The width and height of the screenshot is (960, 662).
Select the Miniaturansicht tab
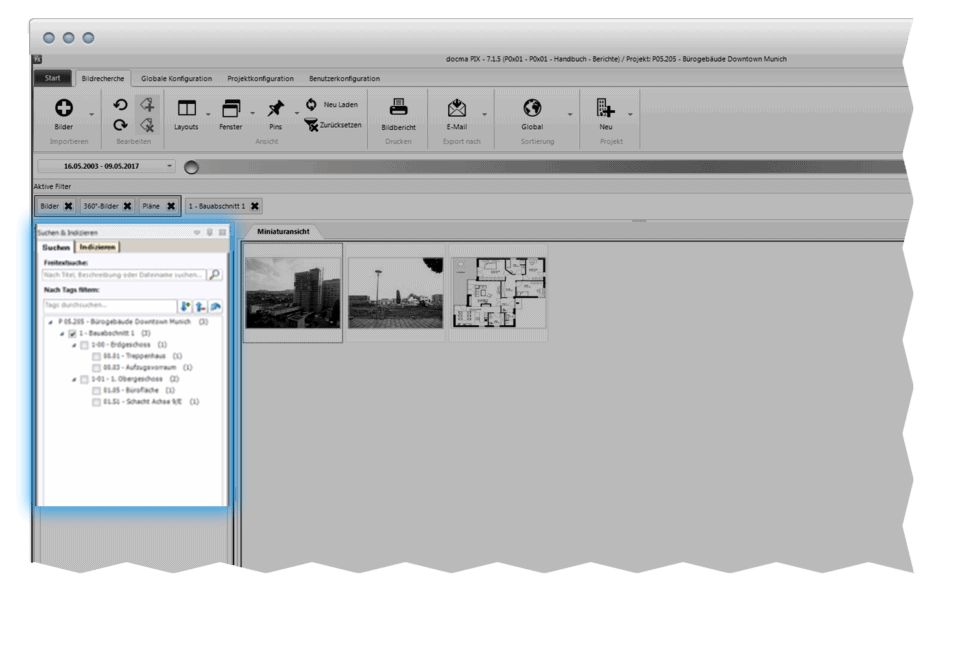click(x=283, y=231)
